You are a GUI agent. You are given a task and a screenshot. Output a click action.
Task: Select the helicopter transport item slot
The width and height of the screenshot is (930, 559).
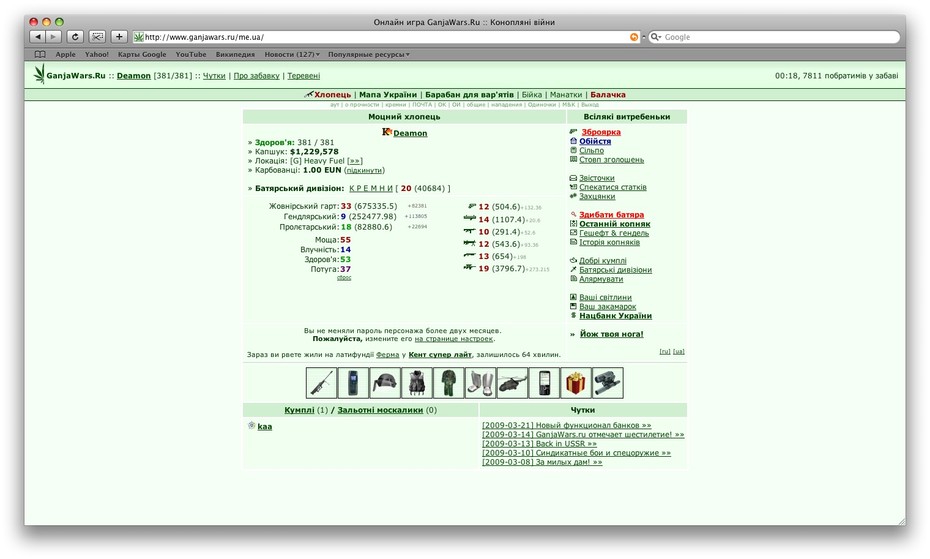[x=512, y=383]
